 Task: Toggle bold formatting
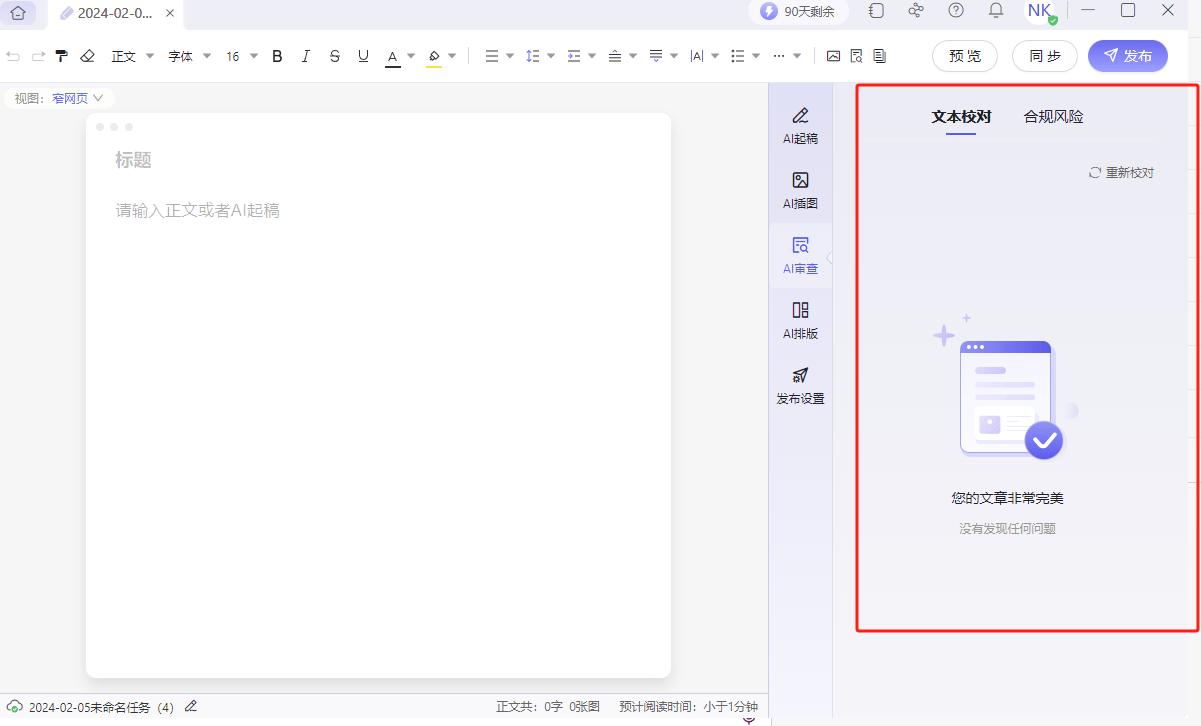[277, 56]
